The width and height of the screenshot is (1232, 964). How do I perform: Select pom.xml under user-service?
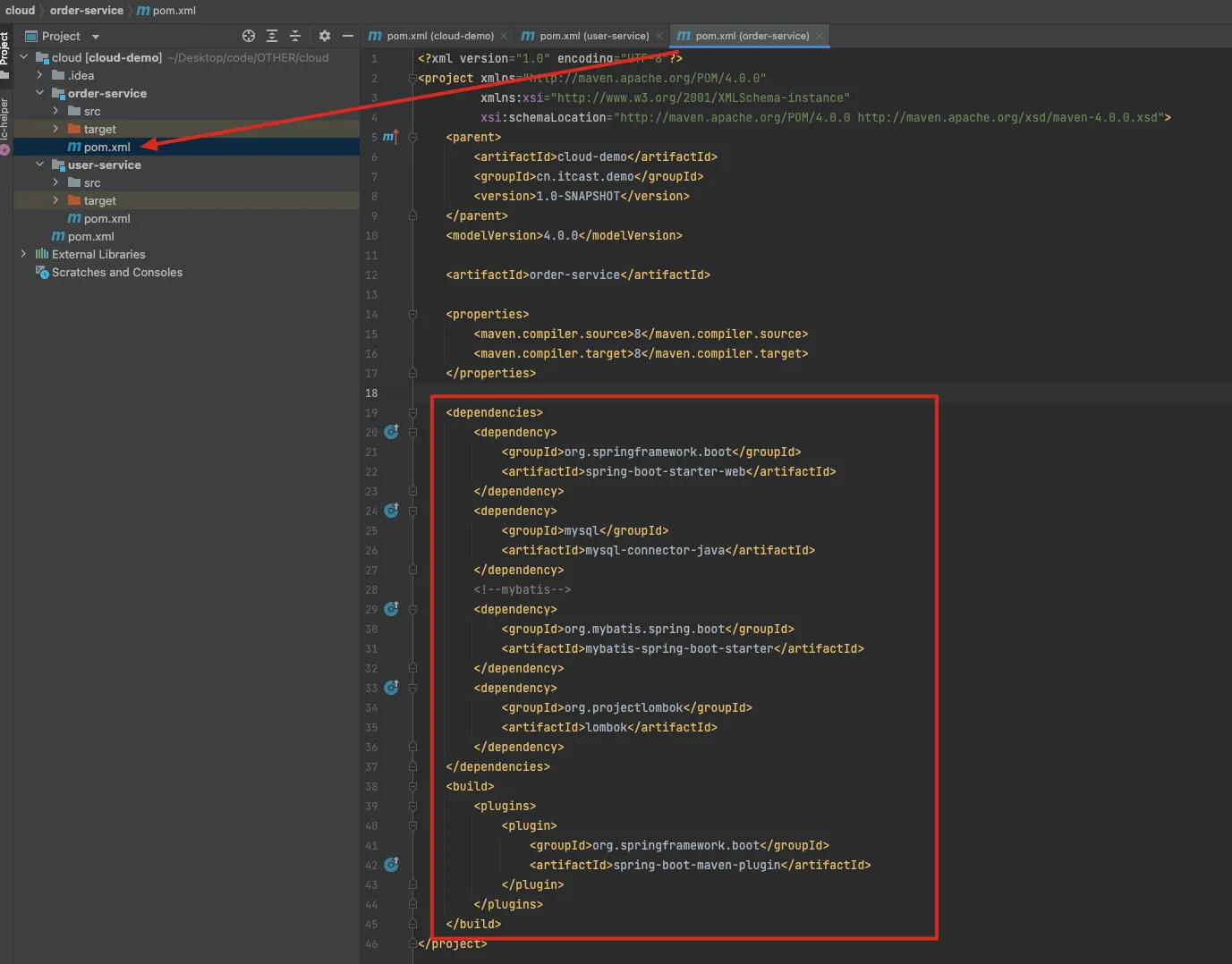(x=106, y=218)
